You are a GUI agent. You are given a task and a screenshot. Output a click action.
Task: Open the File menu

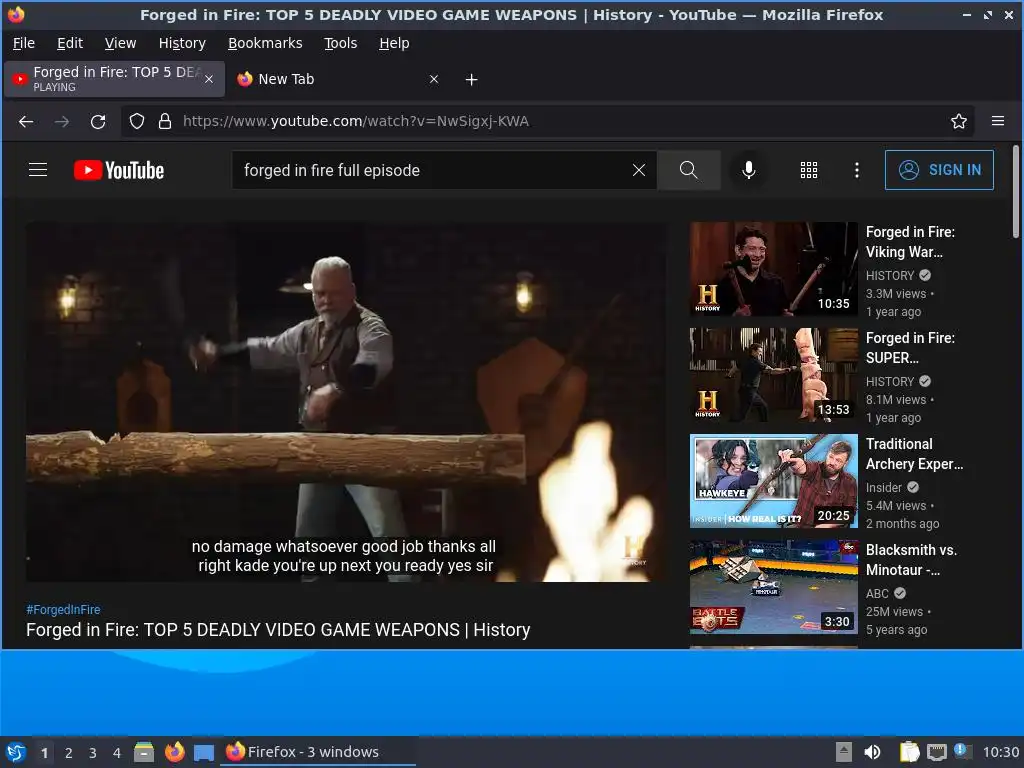pos(24,43)
